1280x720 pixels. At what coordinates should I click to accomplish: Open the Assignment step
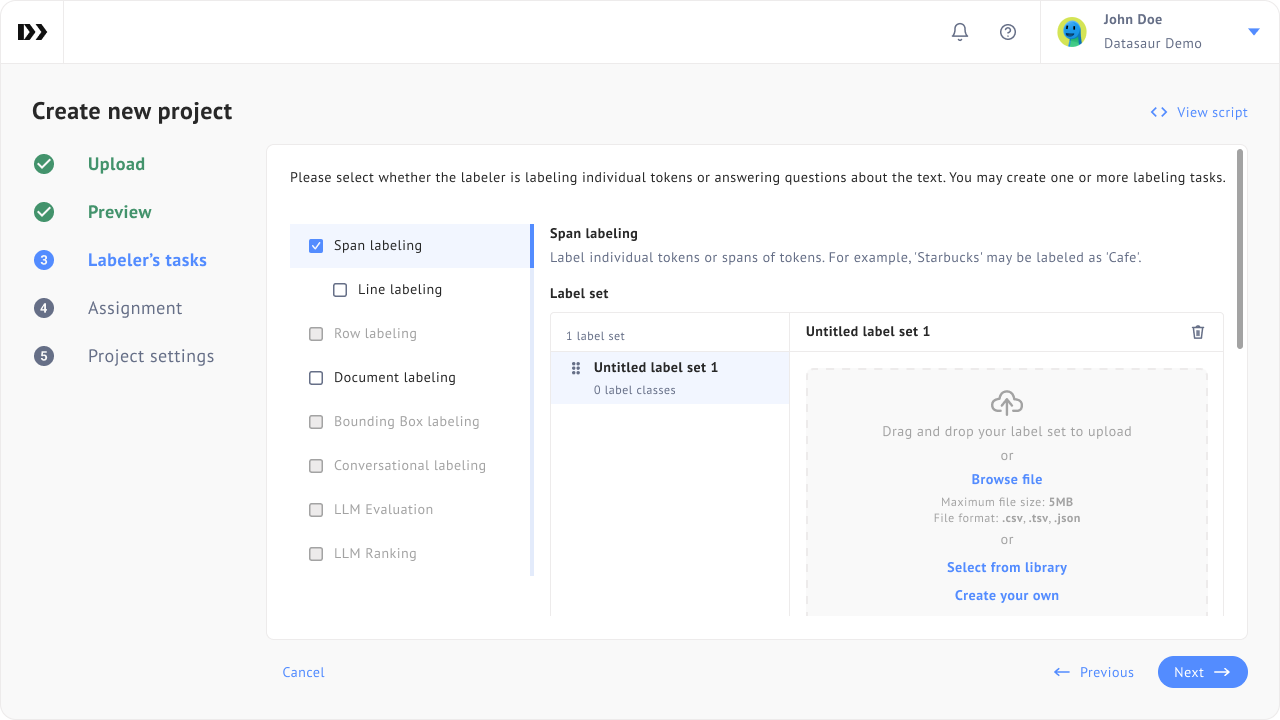(x=134, y=308)
